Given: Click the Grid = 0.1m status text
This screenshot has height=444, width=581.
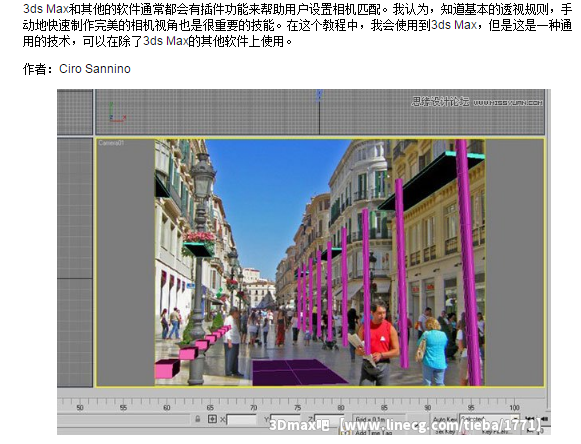Looking at the screenshot, I should [x=369, y=419].
